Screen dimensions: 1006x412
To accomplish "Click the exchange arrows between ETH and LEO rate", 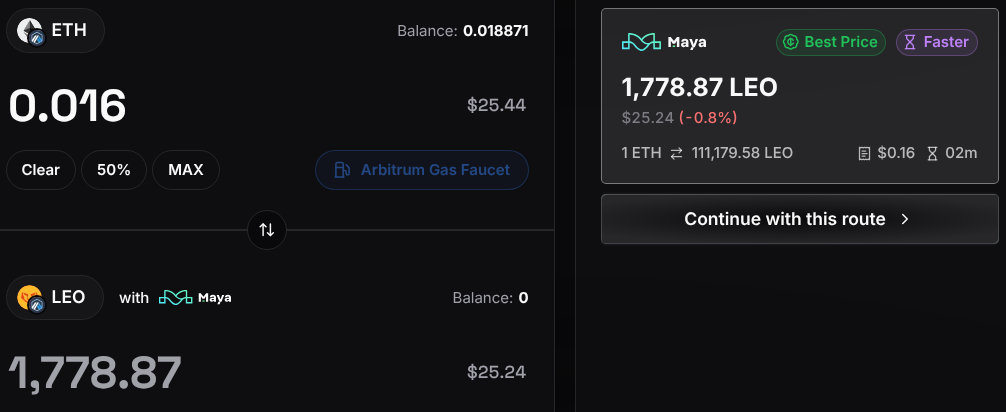I will [x=676, y=153].
